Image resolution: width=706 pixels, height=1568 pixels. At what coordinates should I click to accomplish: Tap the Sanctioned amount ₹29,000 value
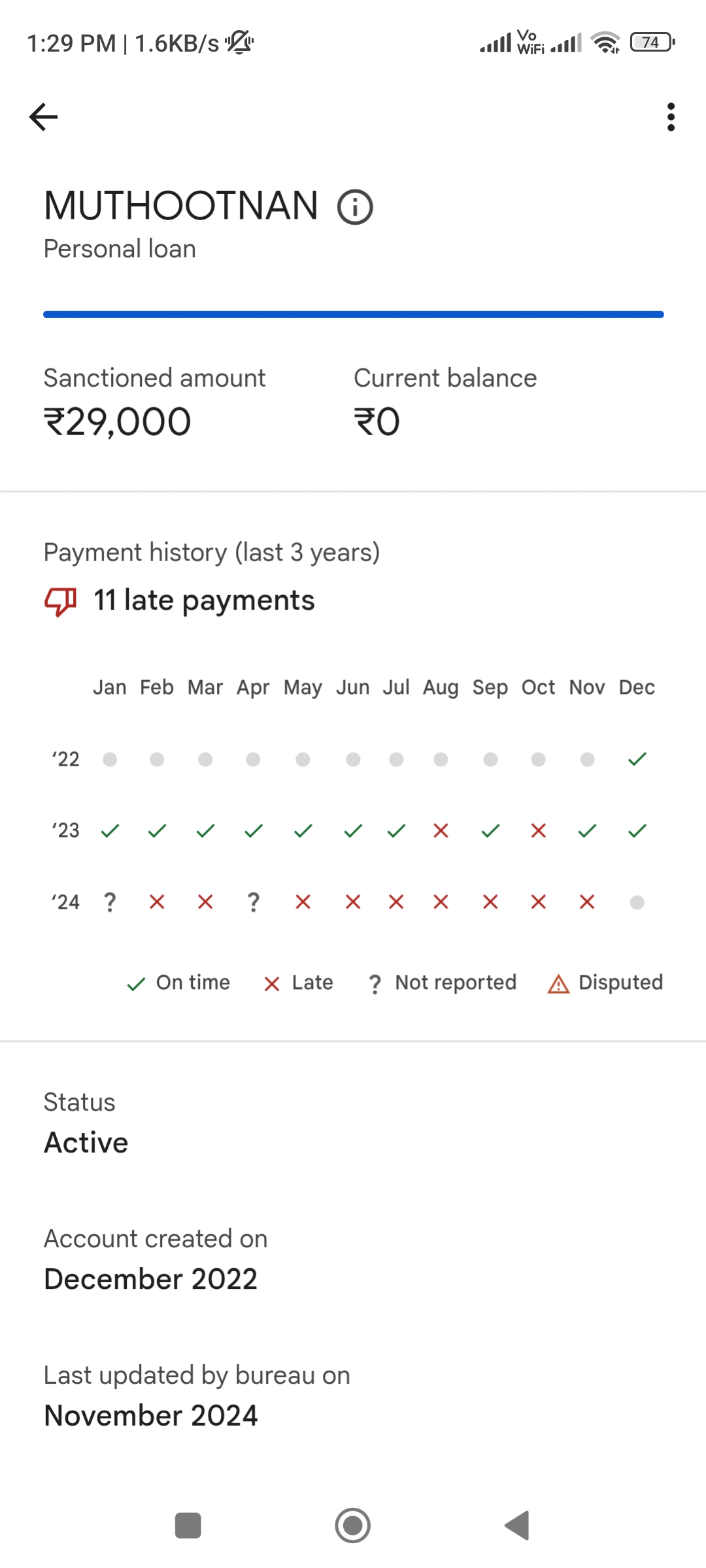[118, 421]
